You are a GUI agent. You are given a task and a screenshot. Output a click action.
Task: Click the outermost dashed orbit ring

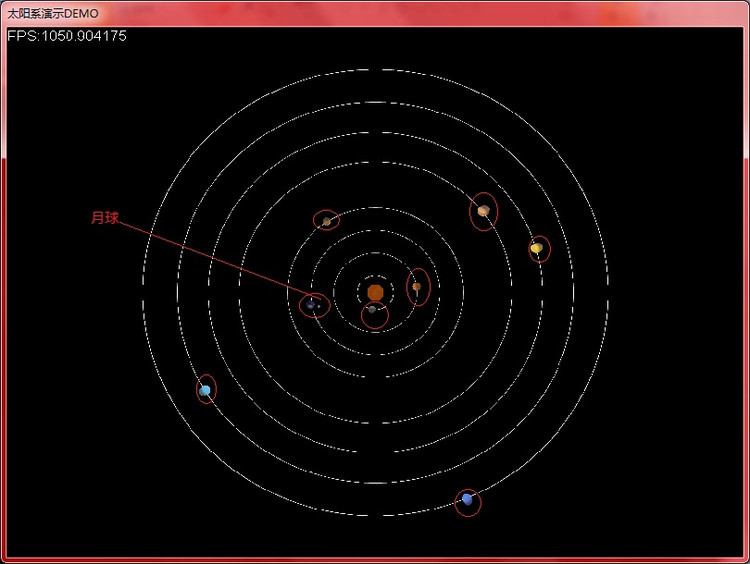coord(375,69)
